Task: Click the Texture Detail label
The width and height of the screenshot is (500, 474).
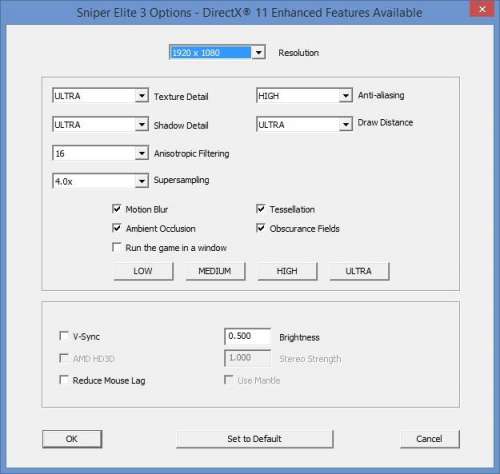Action: click(x=181, y=97)
